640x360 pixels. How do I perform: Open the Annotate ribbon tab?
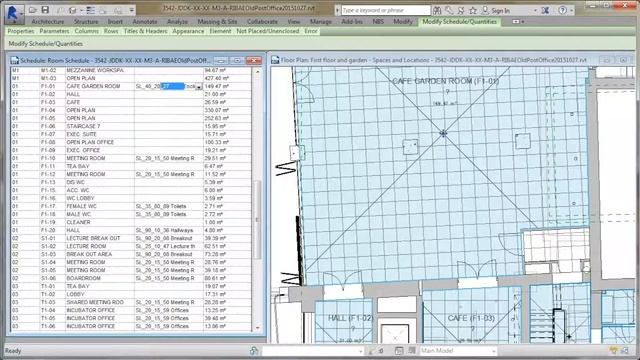(145, 22)
